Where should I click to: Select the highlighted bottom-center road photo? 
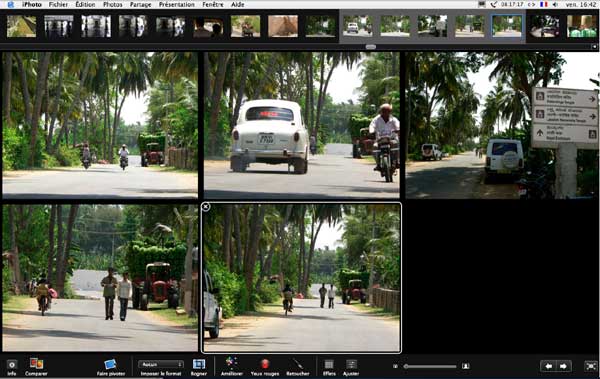point(302,278)
